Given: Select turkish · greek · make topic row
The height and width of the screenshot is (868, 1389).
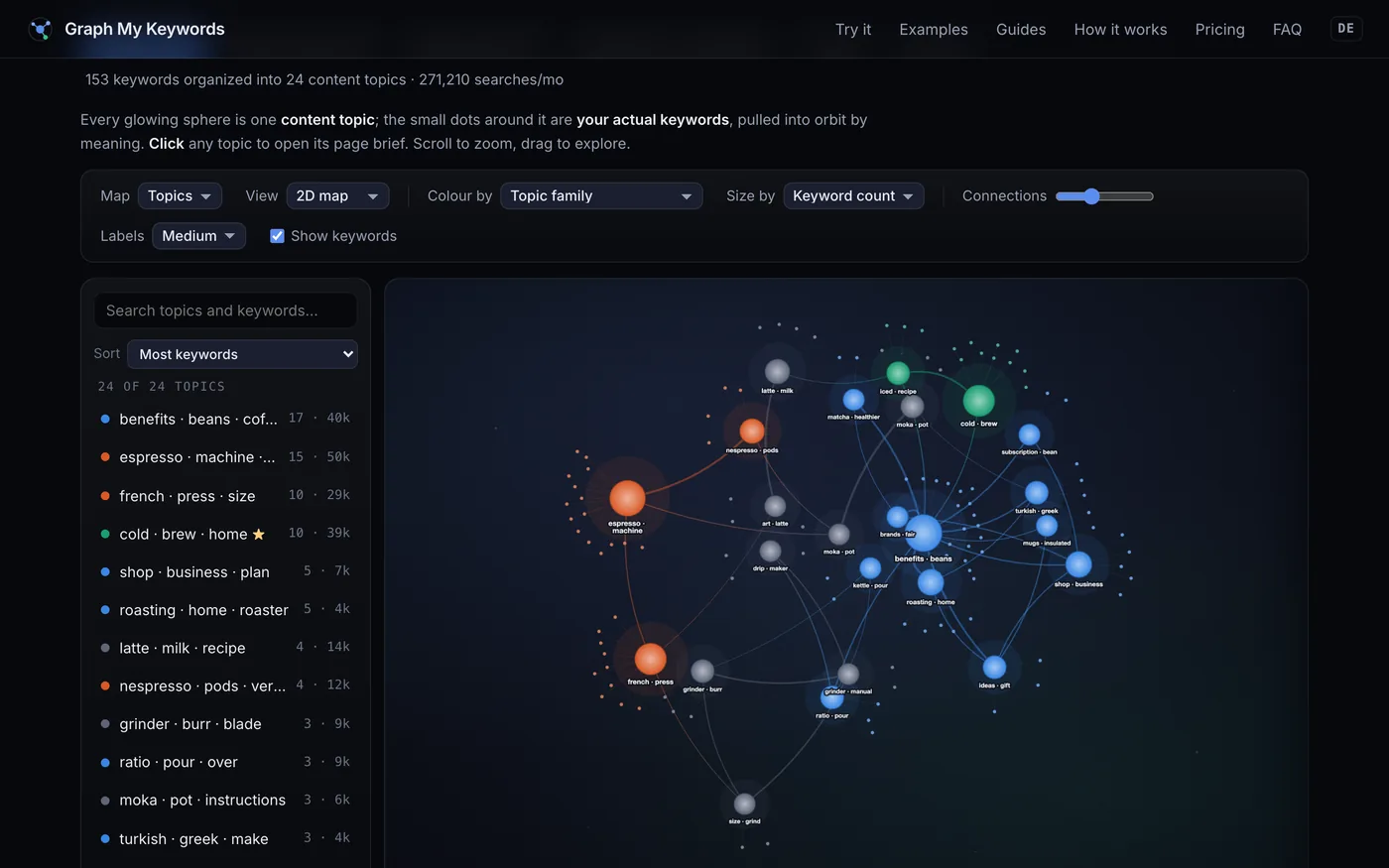Looking at the screenshot, I should pos(225,839).
